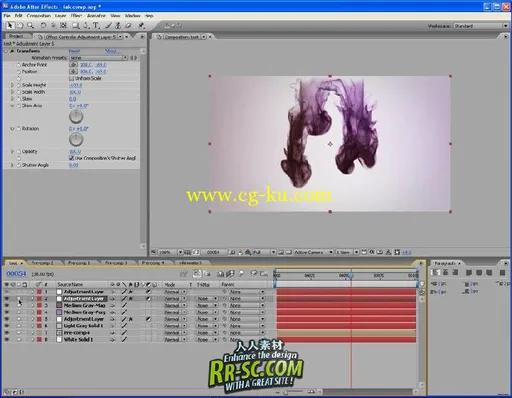This screenshot has width=512, height=398.
Task: Select the Zoom magnifier tool
Action: click(30, 25)
